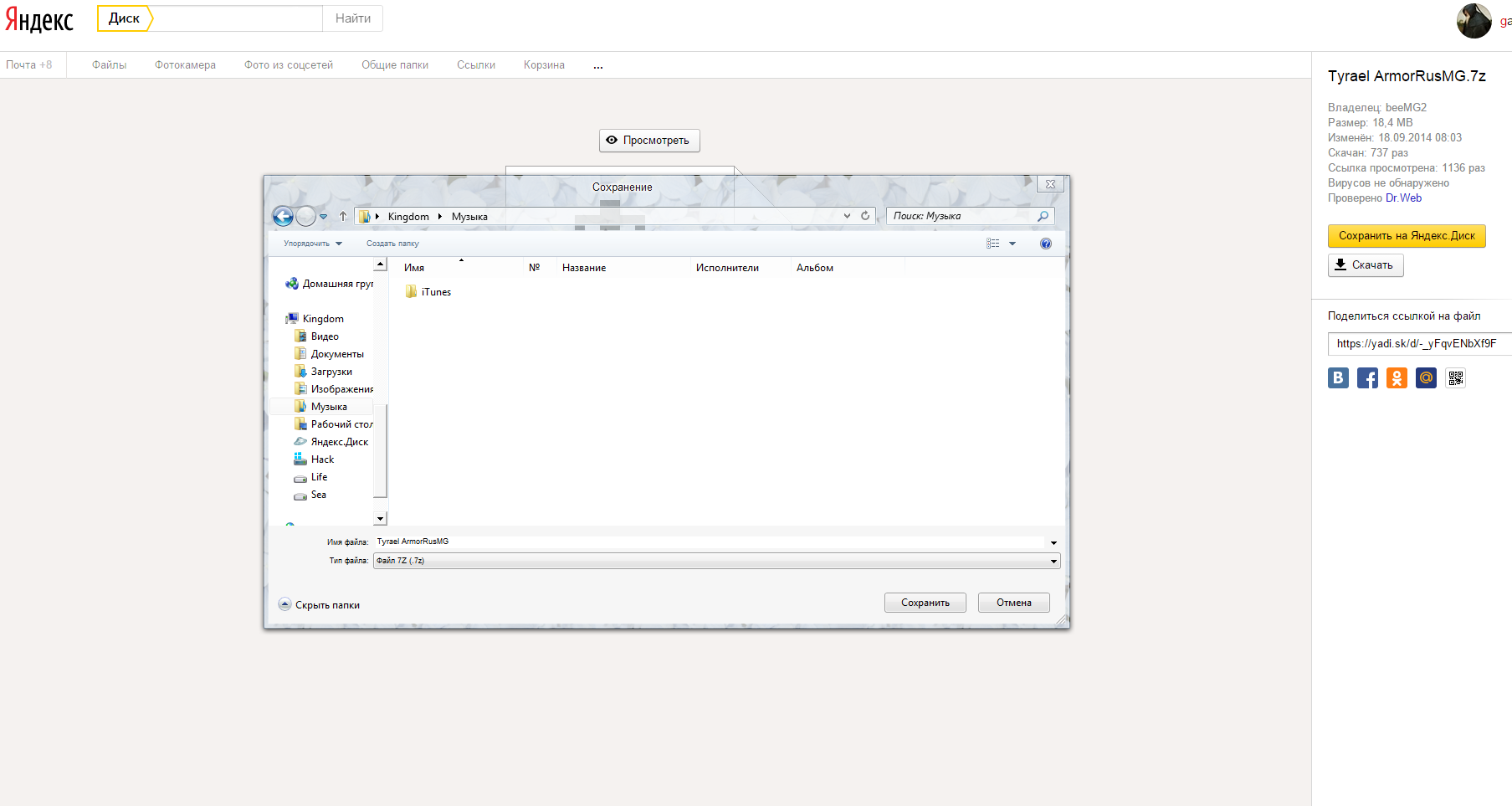Viewport: 1512px width, 806px height.
Task: Open the iTunes folder in the list
Action: coord(428,292)
